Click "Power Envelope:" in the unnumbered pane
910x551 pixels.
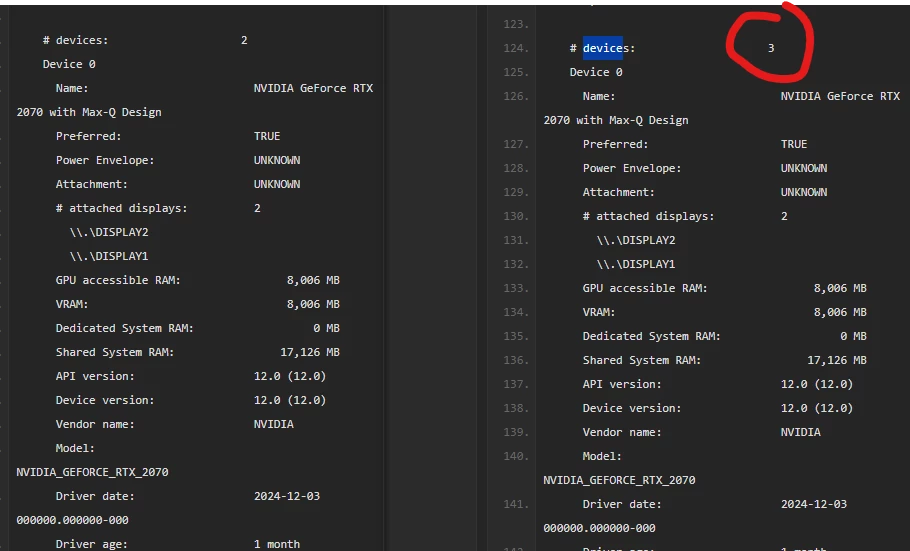click(x=105, y=160)
